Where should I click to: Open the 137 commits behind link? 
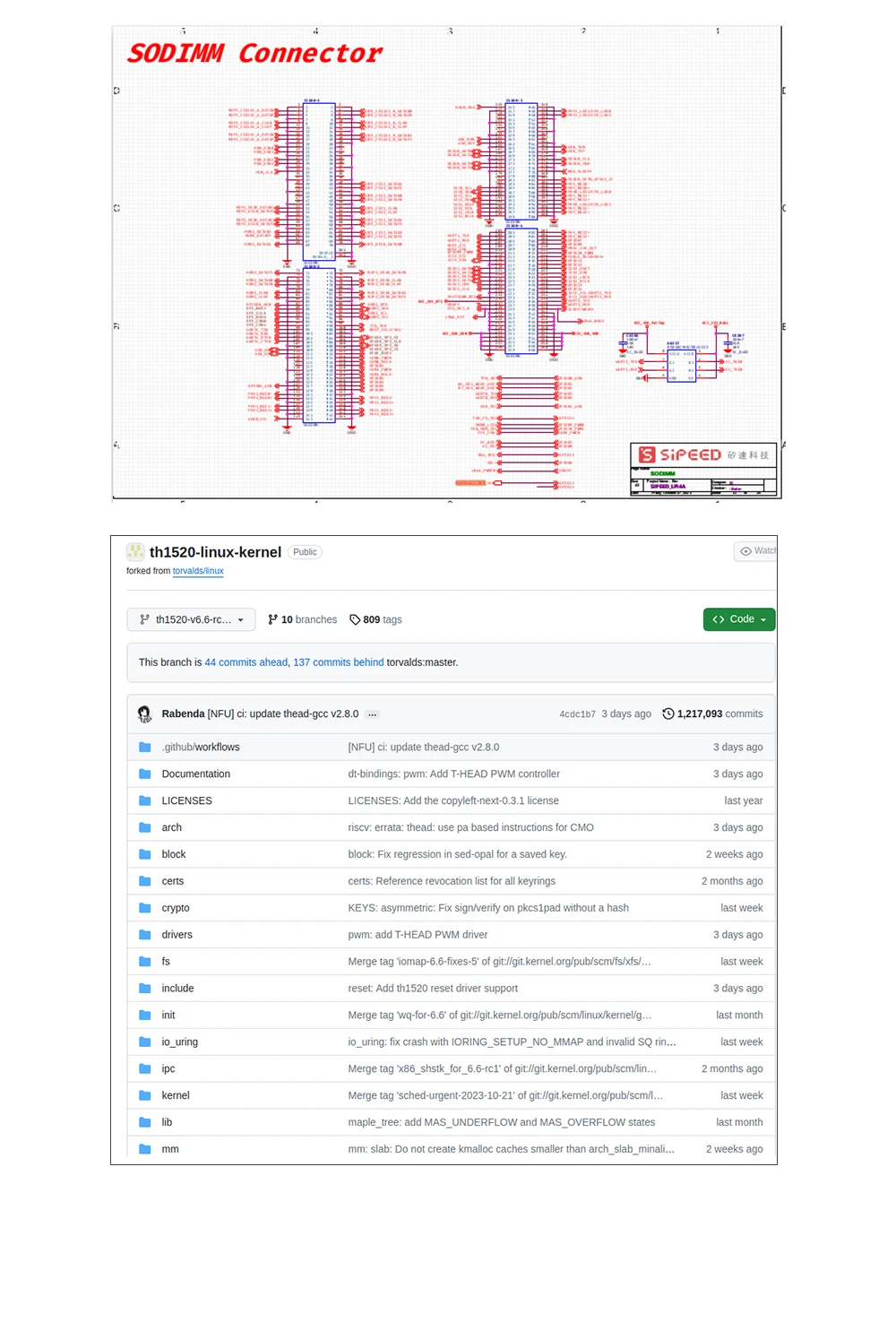338,662
